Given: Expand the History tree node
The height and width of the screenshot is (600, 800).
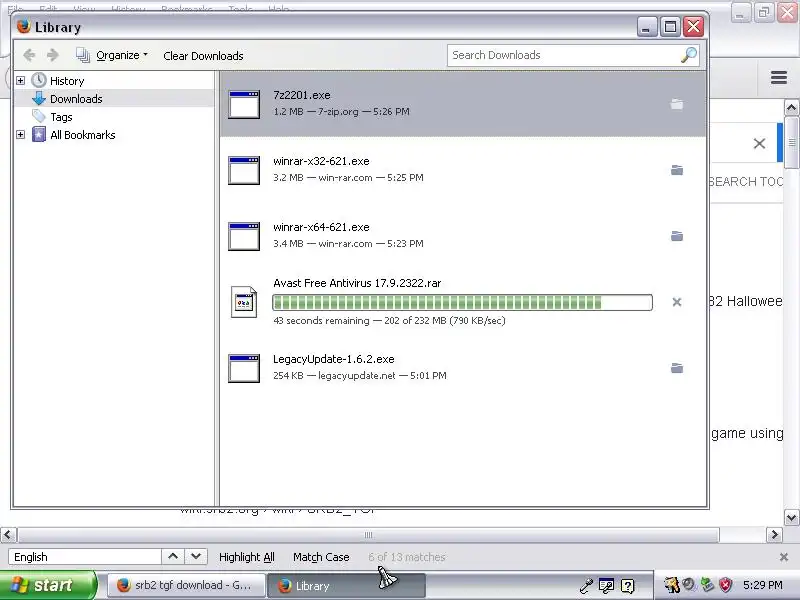Looking at the screenshot, I should point(20,81).
